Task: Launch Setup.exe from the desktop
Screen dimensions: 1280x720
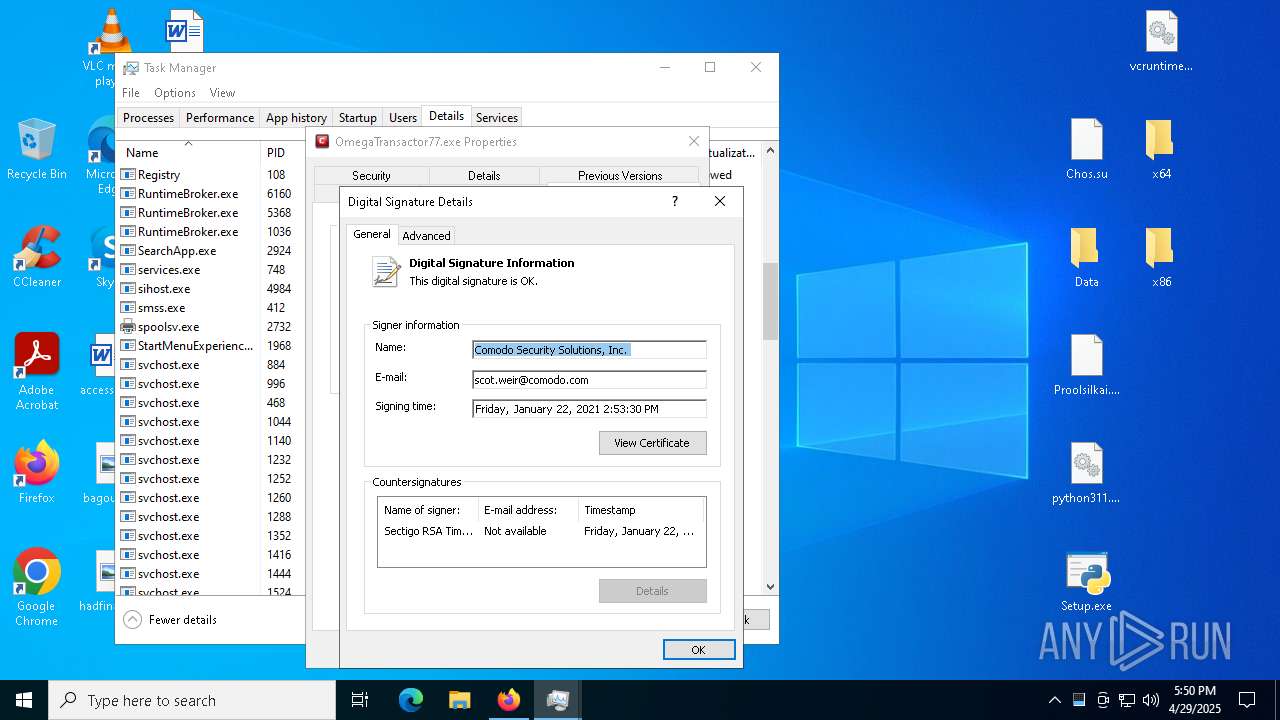Action: 1087,581
